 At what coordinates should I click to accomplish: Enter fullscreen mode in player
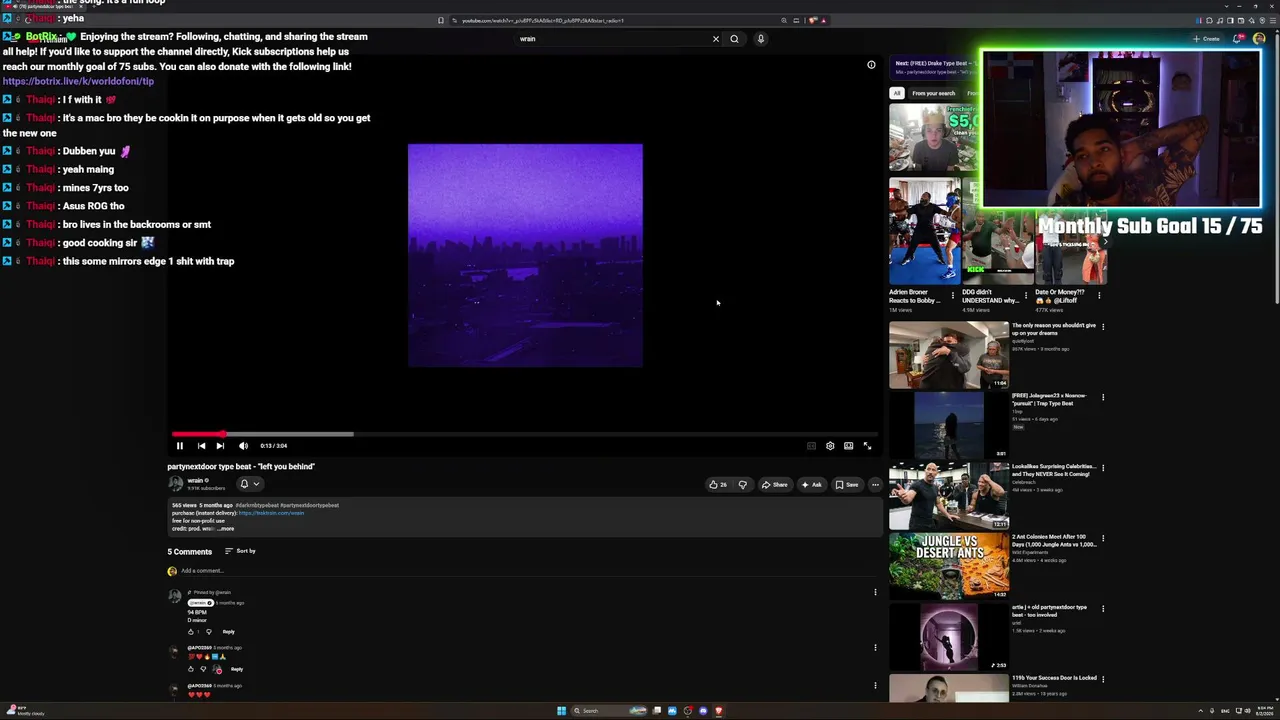click(867, 446)
